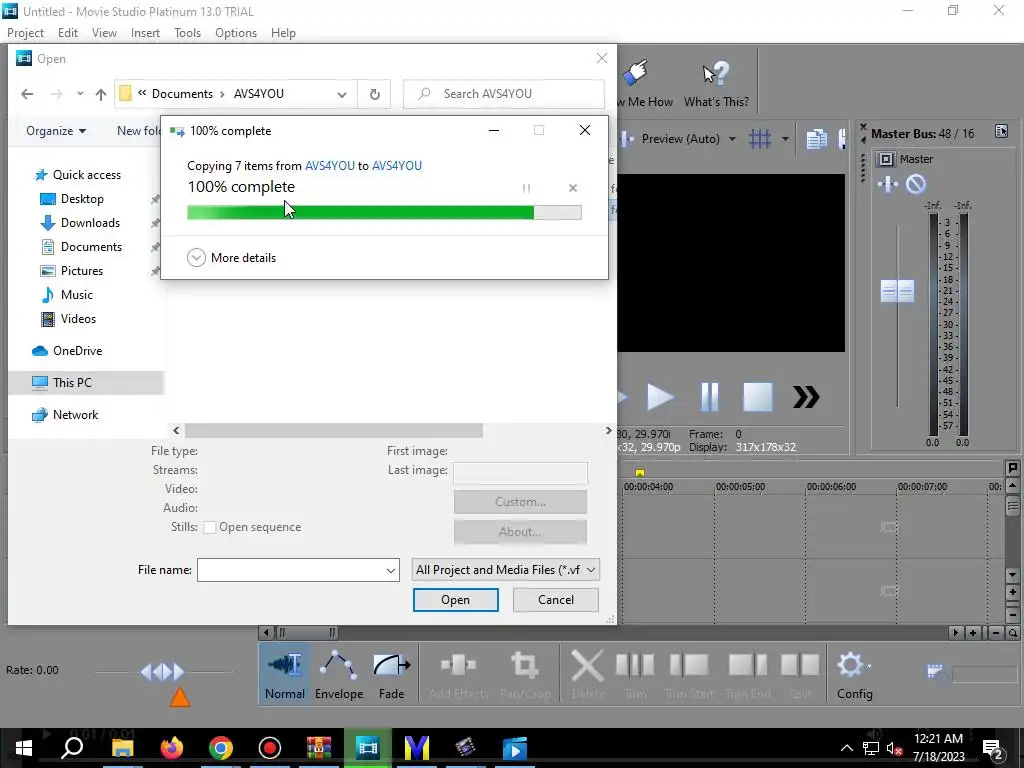1024x768 pixels.
Task: Pause the video preview
Action: 709,397
